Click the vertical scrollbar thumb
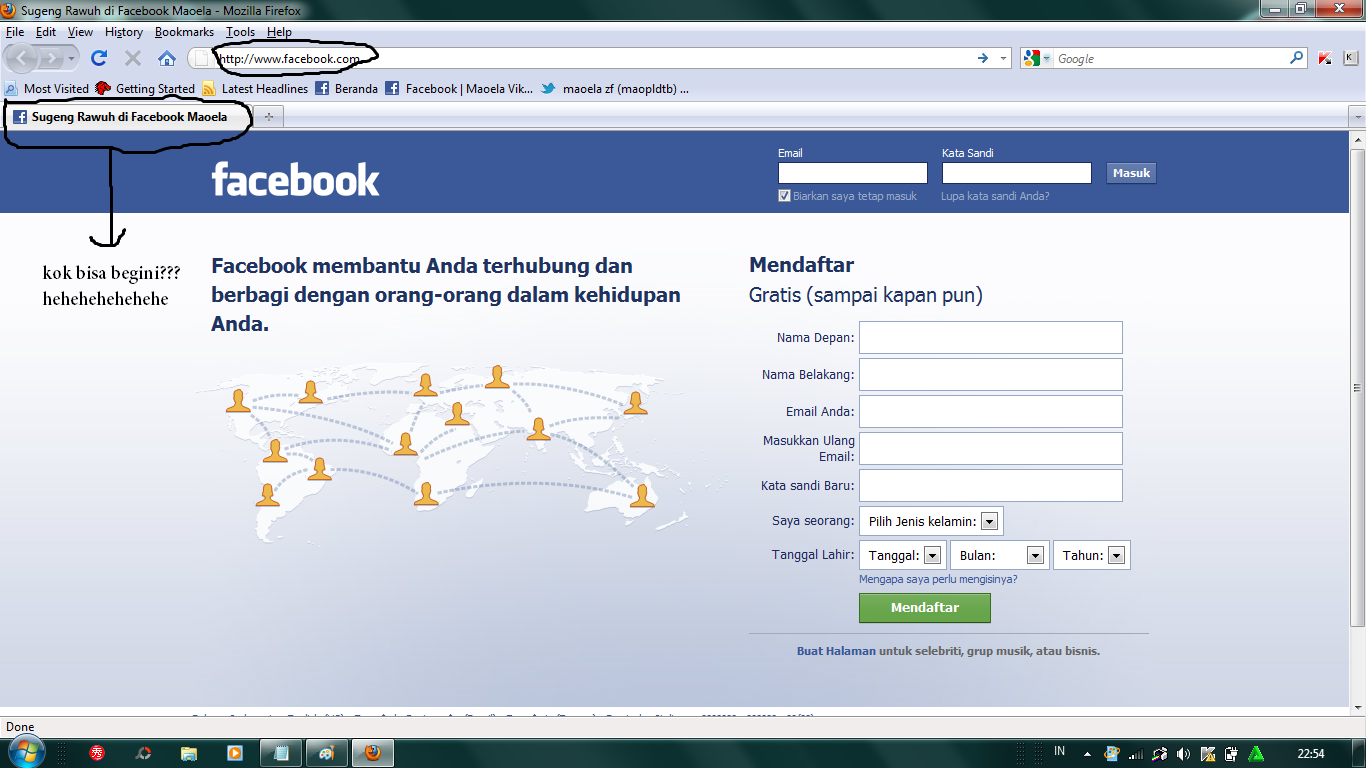1366x768 pixels. tap(1357, 388)
